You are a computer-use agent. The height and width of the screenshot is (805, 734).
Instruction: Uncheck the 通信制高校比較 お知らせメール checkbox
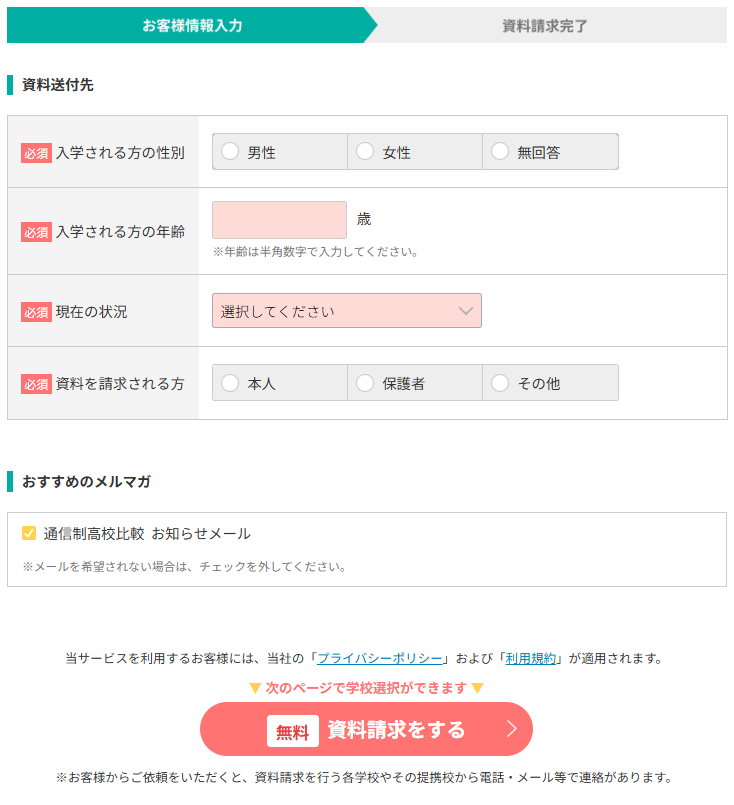[29, 534]
